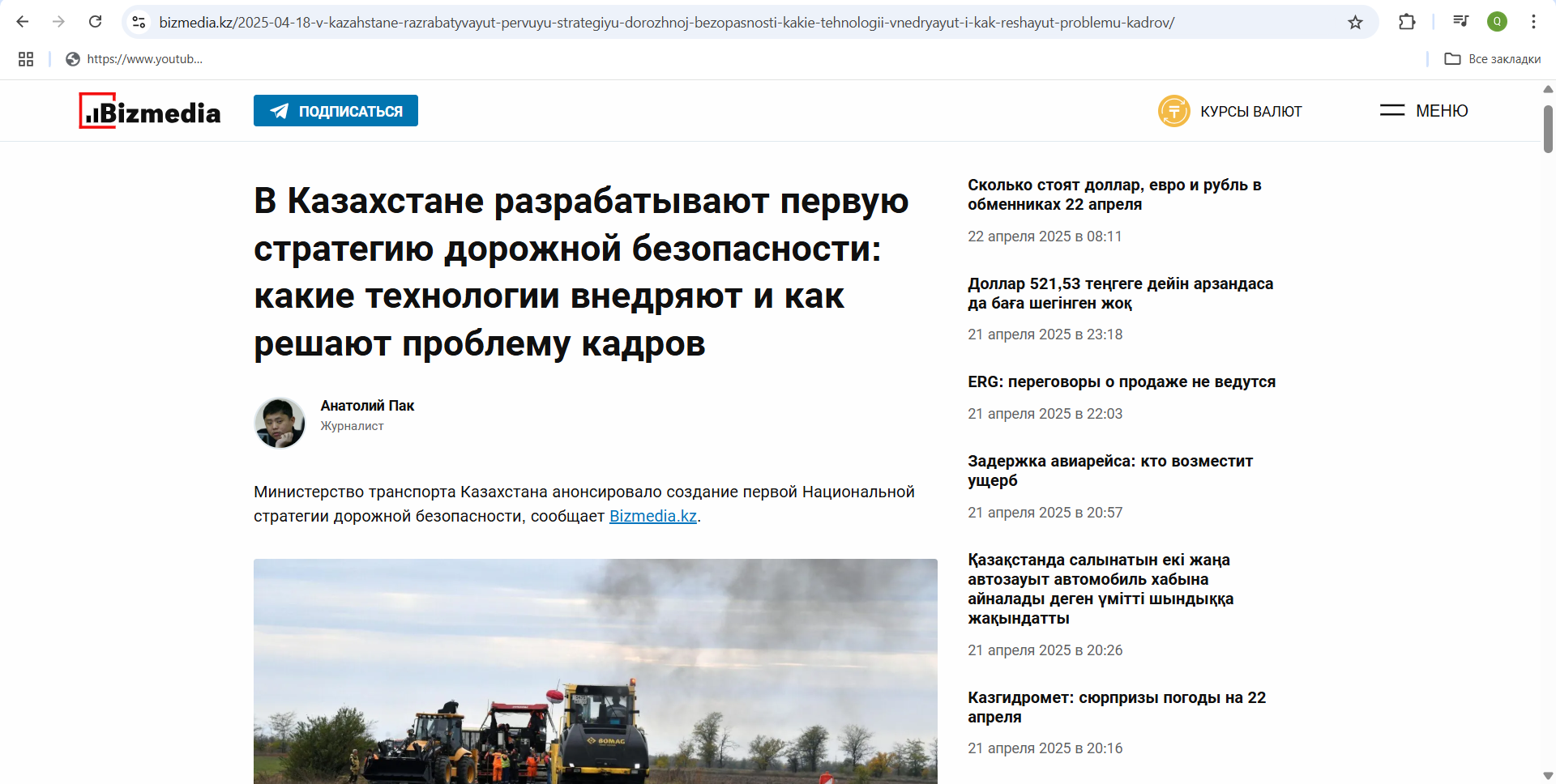The width and height of the screenshot is (1556, 784).
Task: Click the 'Журналист' label
Action: (352, 426)
